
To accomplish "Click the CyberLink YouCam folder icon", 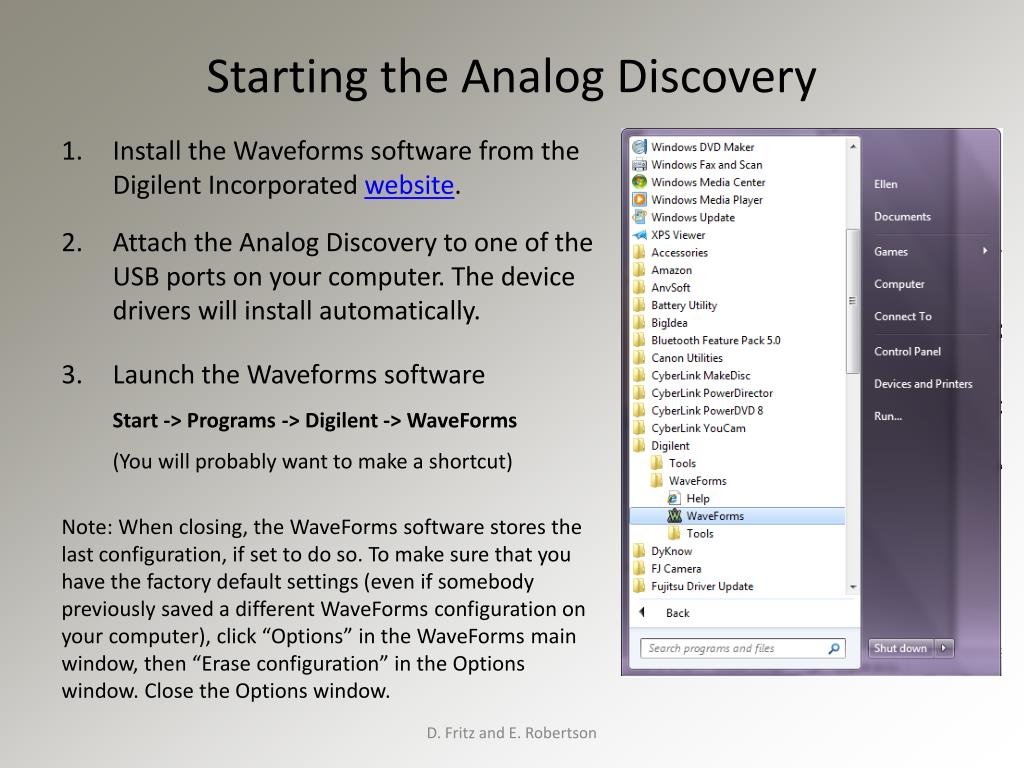I will click(639, 428).
